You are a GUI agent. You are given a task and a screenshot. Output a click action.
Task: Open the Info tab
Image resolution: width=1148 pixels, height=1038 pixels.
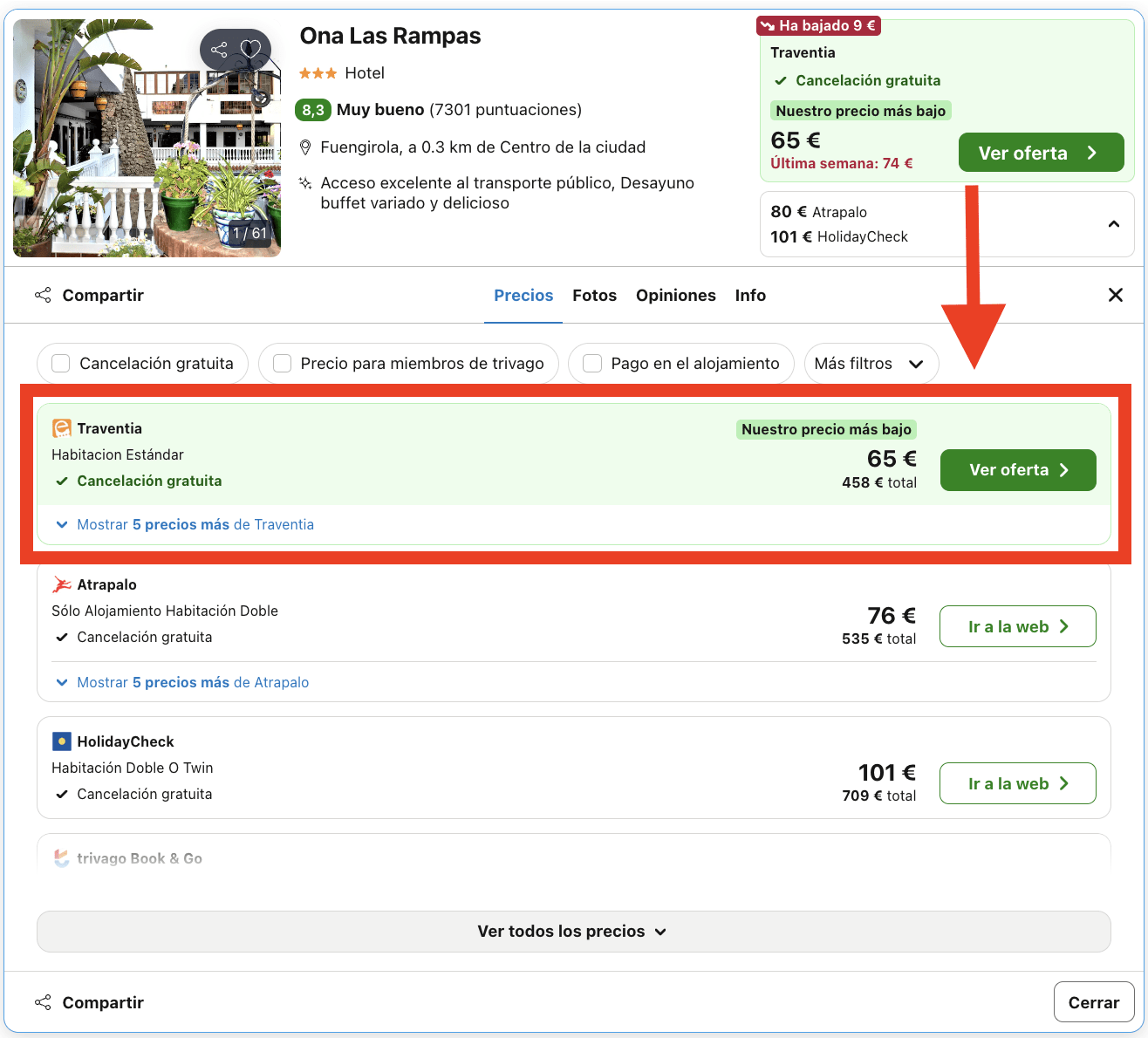750,295
